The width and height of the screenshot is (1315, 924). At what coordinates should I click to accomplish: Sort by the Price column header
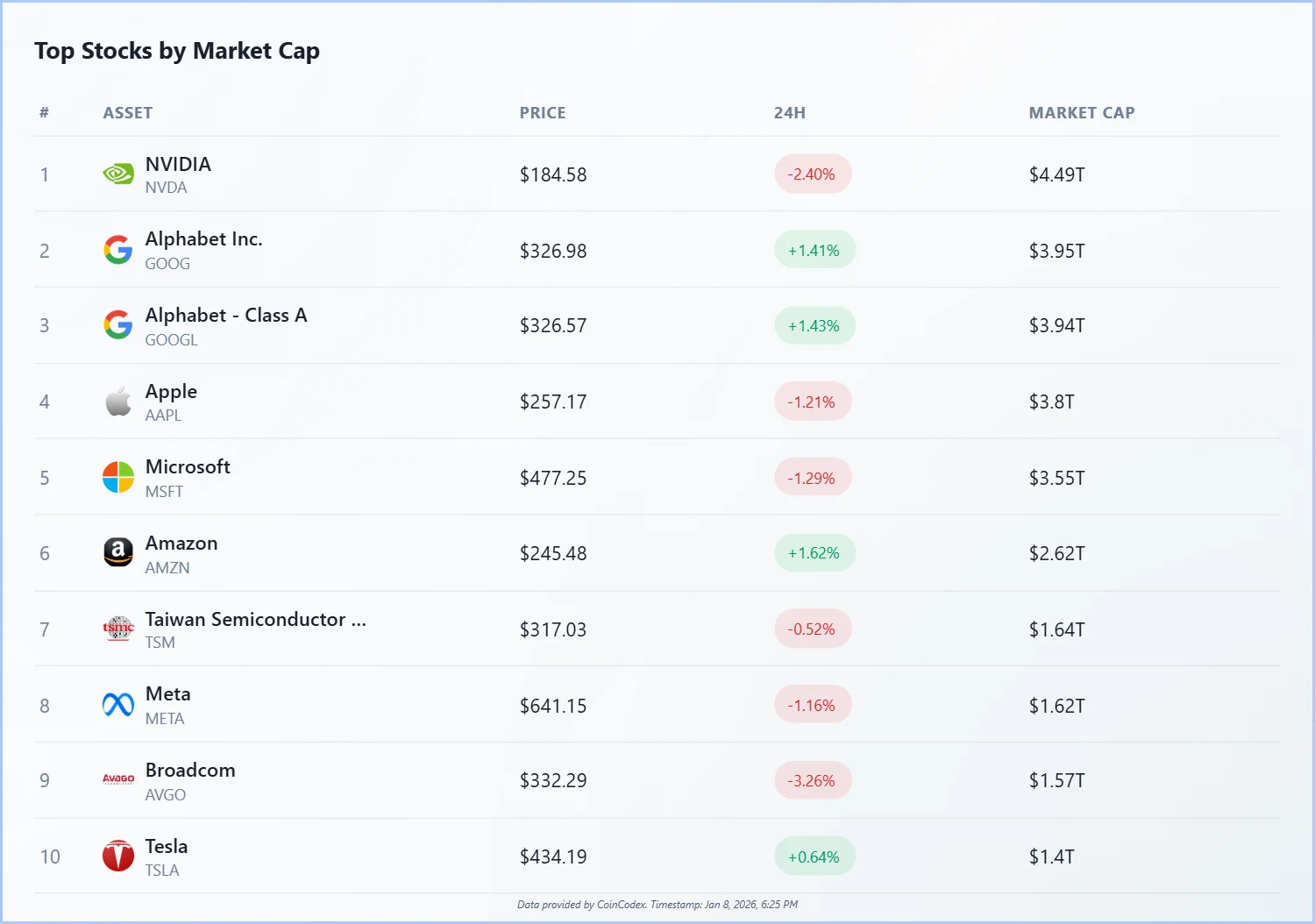click(x=542, y=113)
